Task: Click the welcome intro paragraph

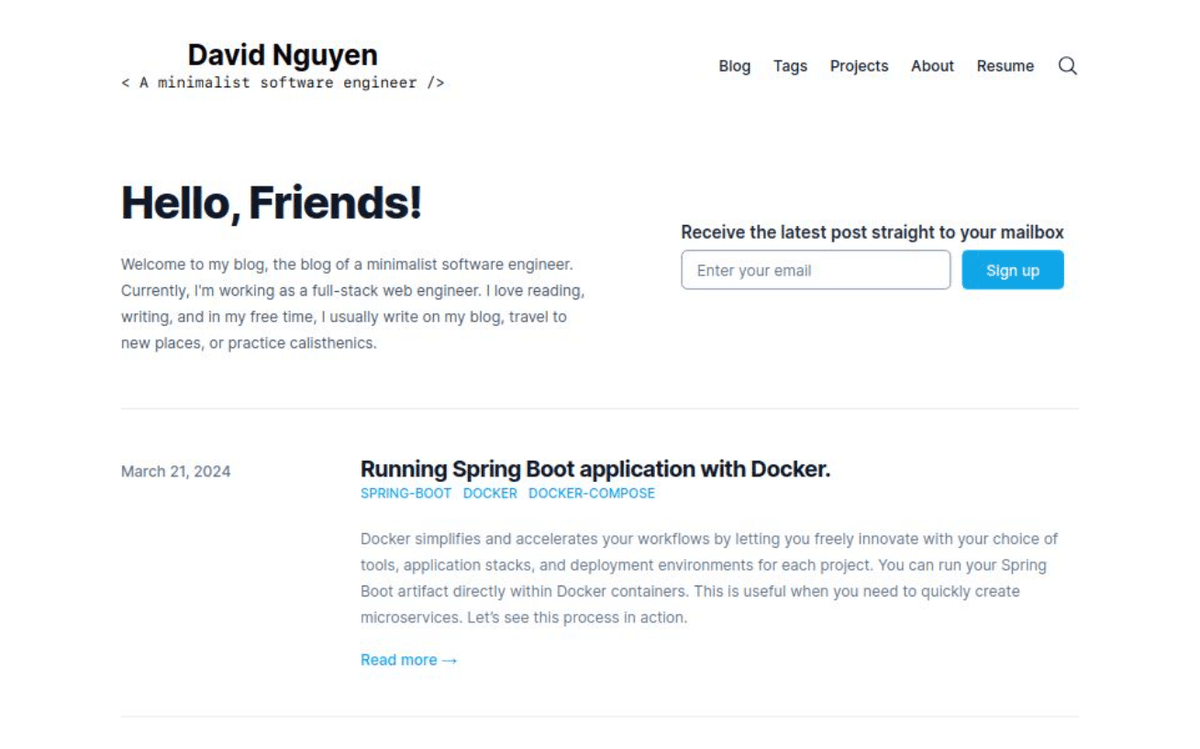Action: (352, 304)
